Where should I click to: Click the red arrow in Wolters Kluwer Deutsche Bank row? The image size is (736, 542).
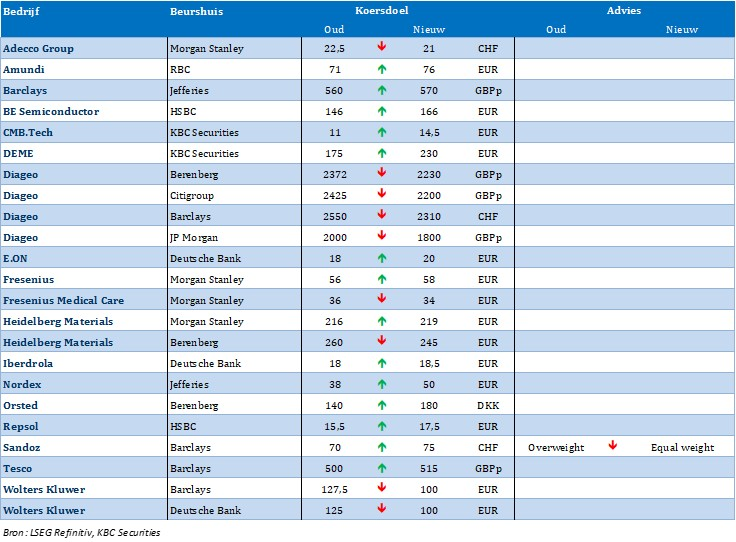(382, 510)
